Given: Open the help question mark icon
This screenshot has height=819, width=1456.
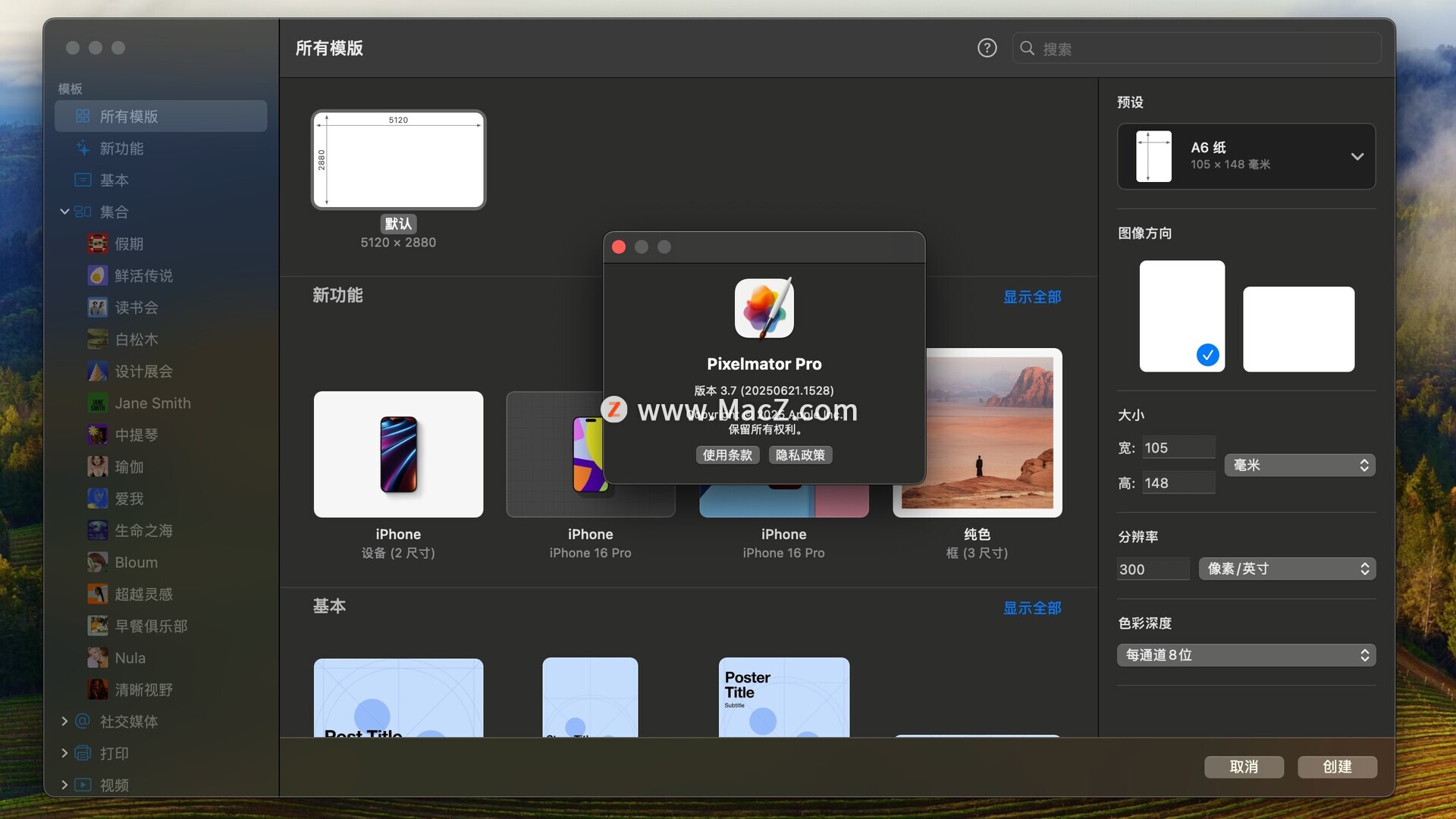Looking at the screenshot, I should (x=987, y=49).
